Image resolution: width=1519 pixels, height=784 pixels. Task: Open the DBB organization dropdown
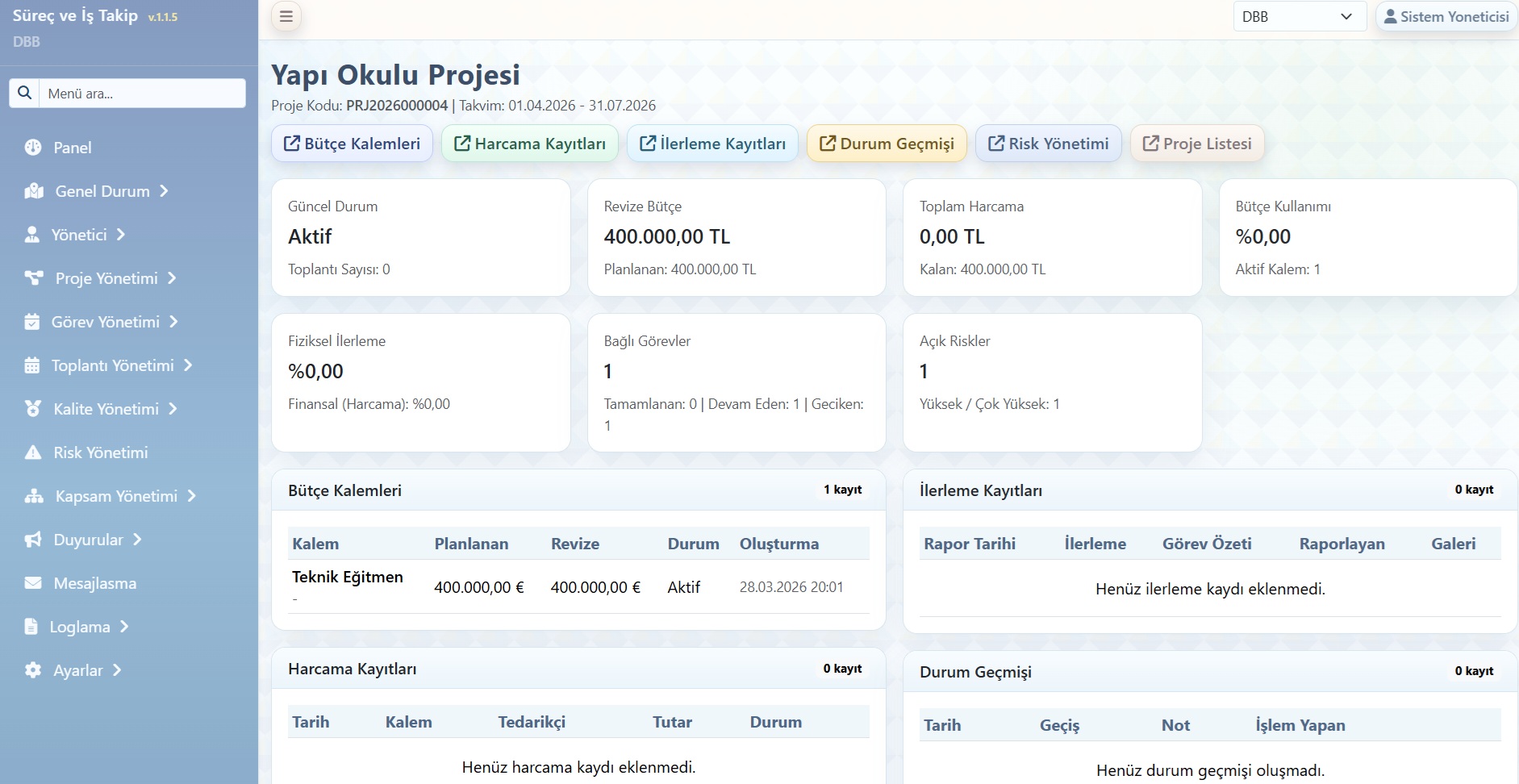1299,16
